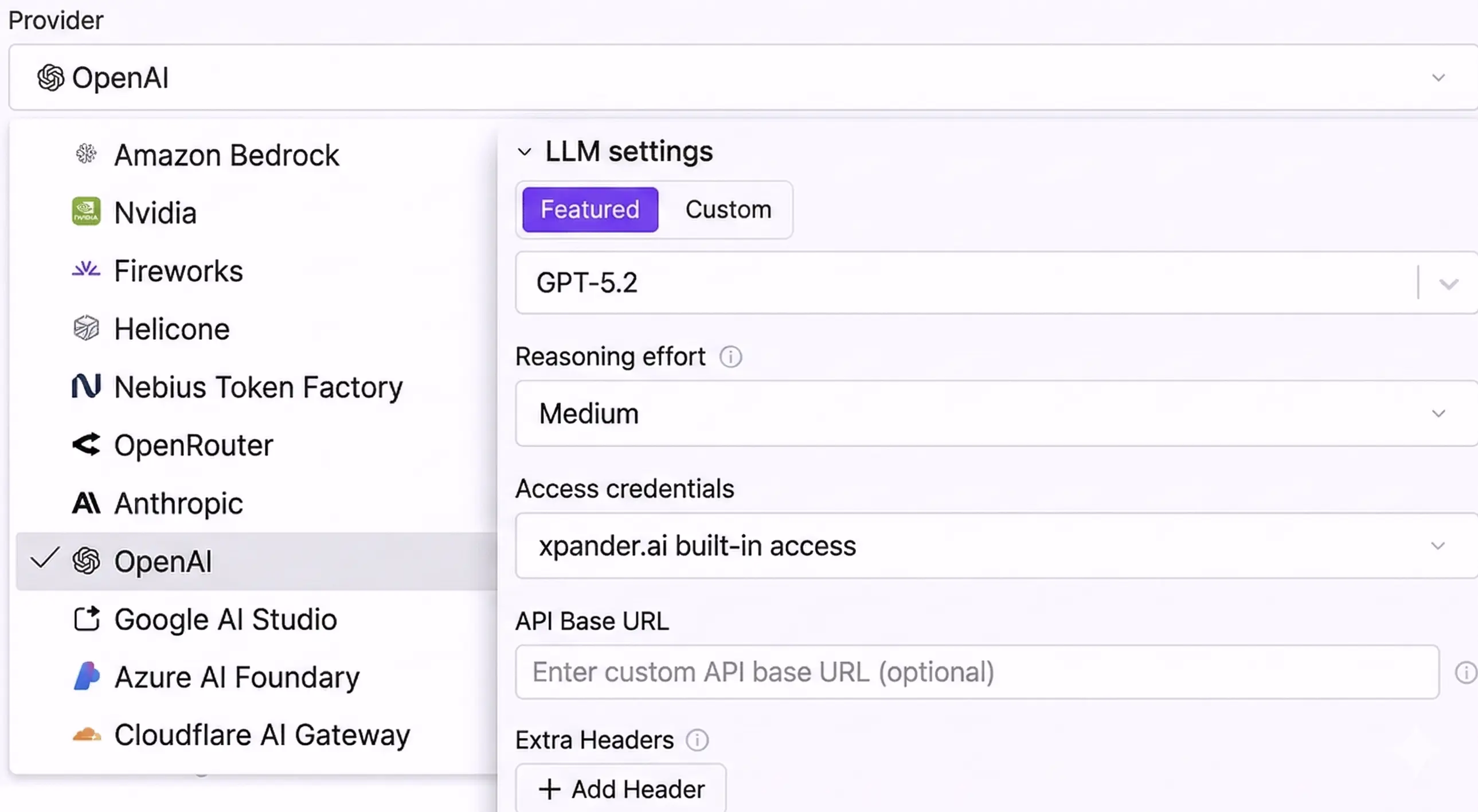Click the Azure AI Foundry icon
The image size is (1478, 812).
pyautogui.click(x=86, y=676)
